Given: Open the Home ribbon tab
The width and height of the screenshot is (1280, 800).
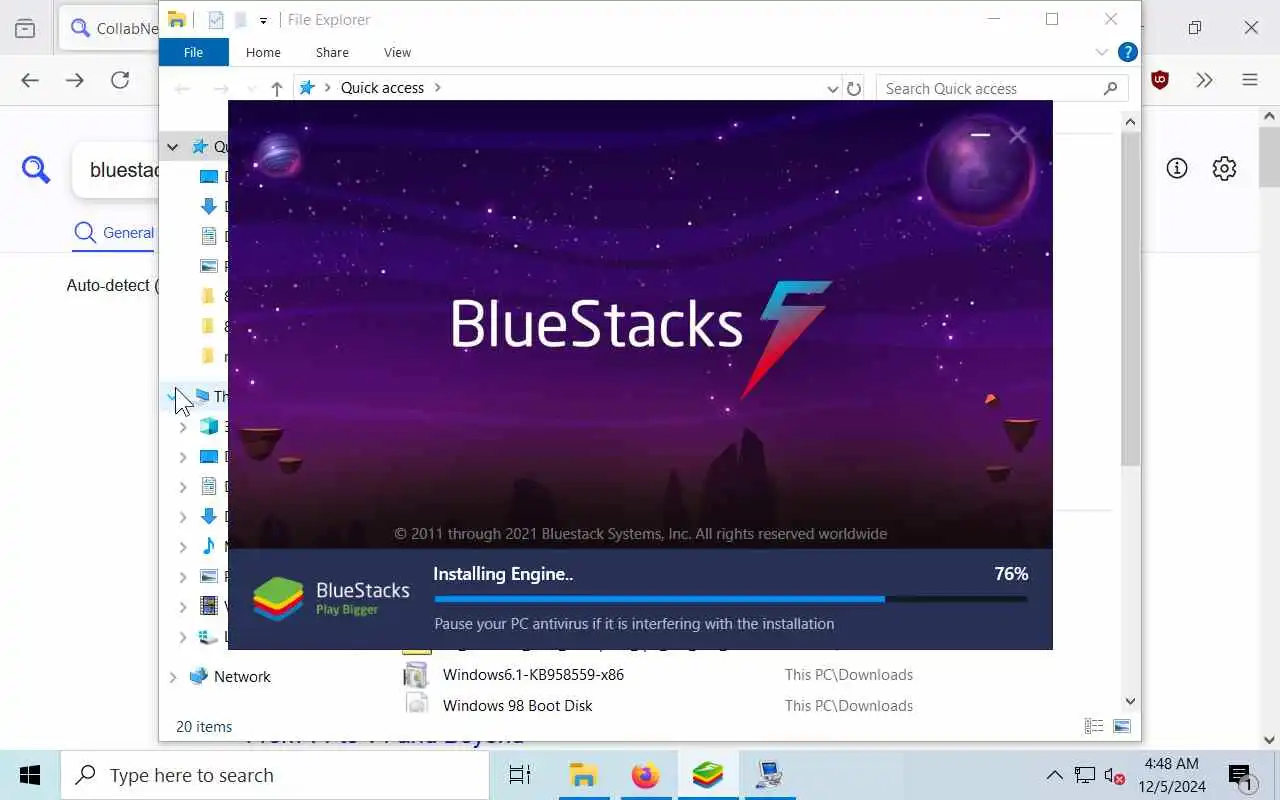Looking at the screenshot, I should coord(263,52).
